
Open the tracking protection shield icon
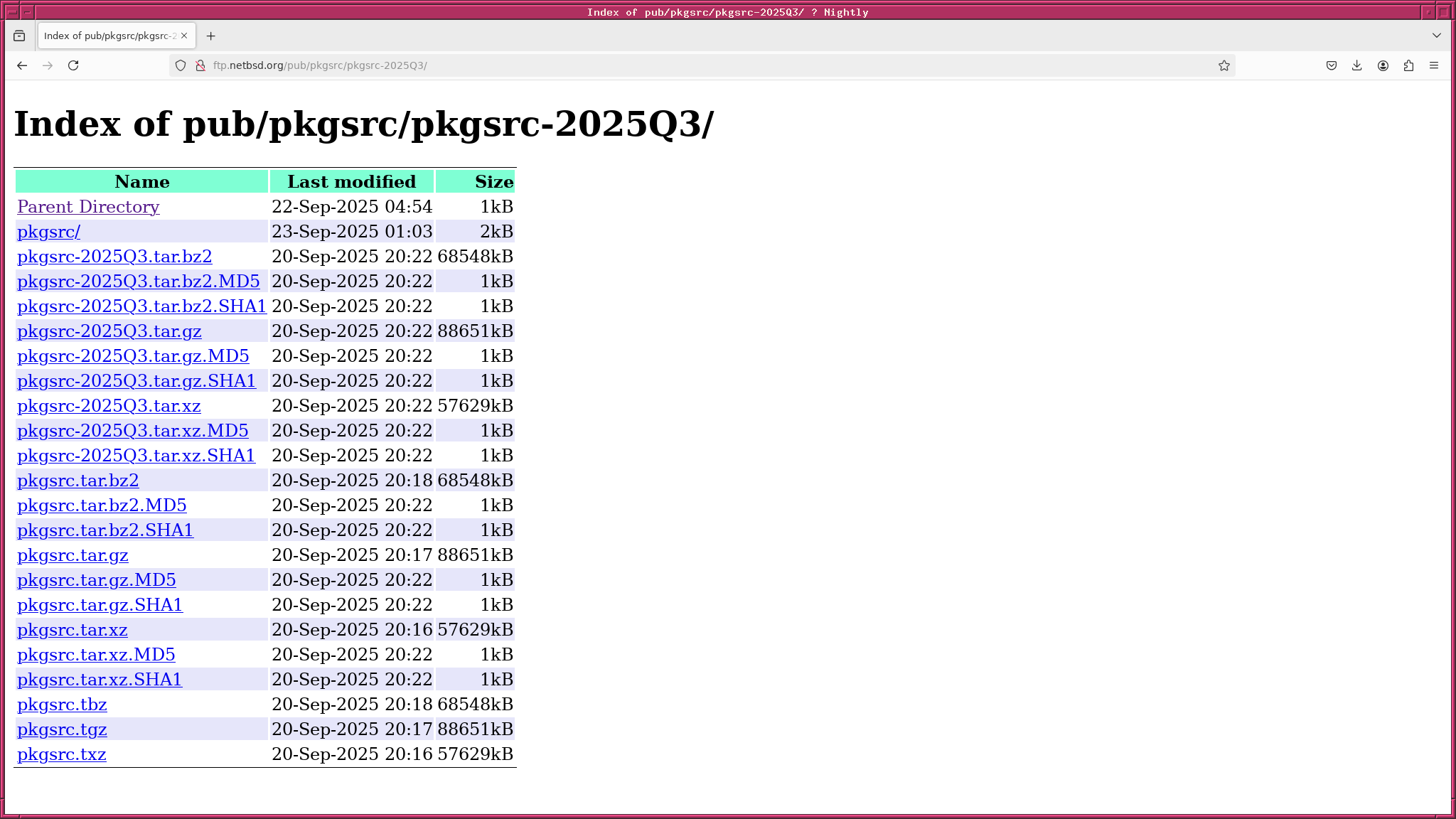[181, 65]
